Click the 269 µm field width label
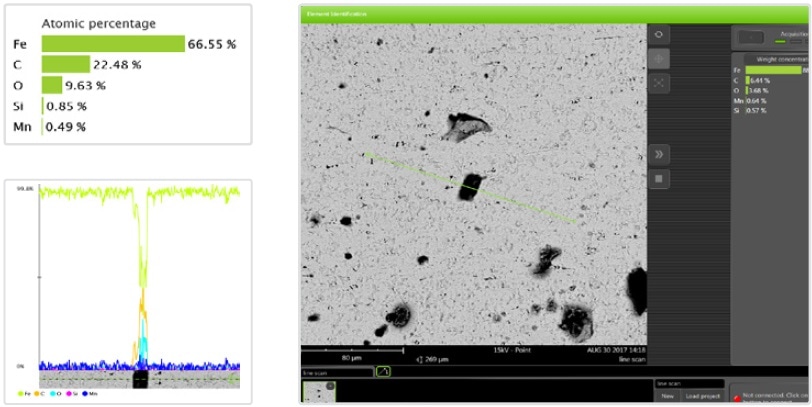Viewport: 812px width, 407px height. [433, 359]
